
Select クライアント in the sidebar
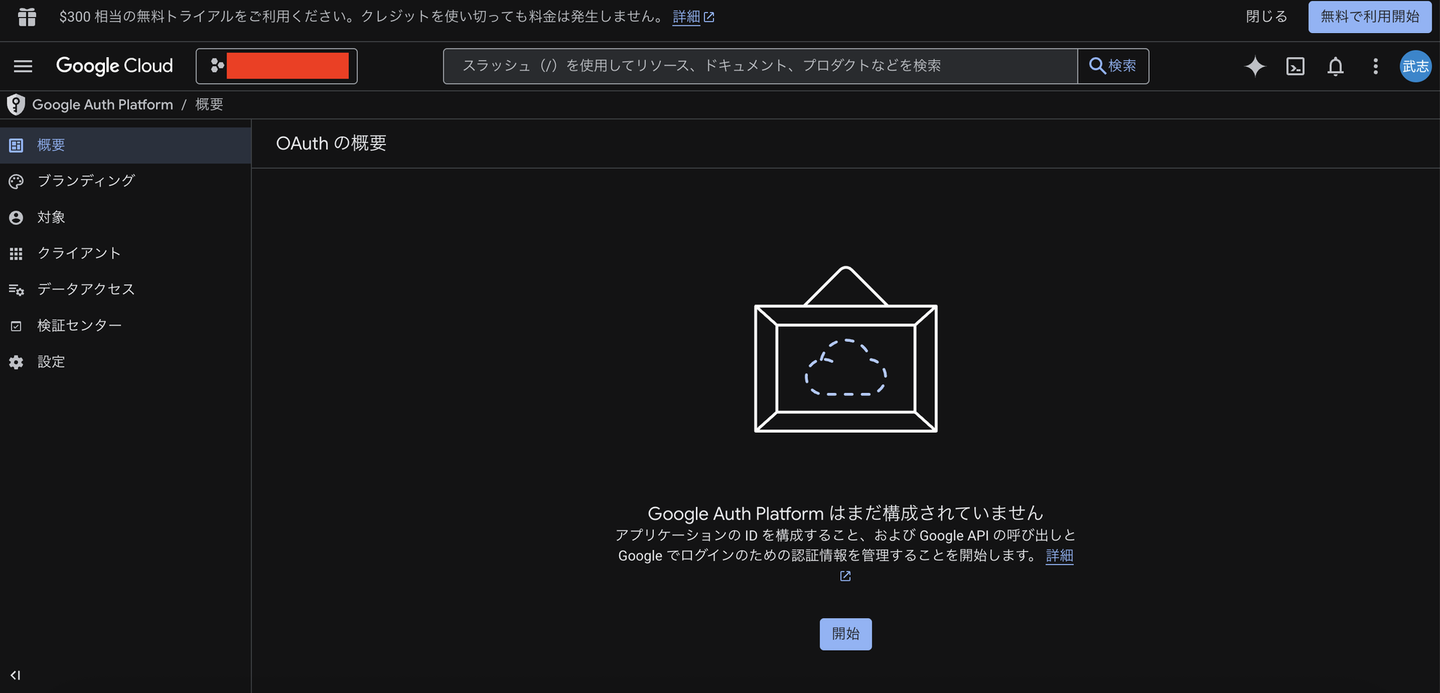click(x=125, y=253)
